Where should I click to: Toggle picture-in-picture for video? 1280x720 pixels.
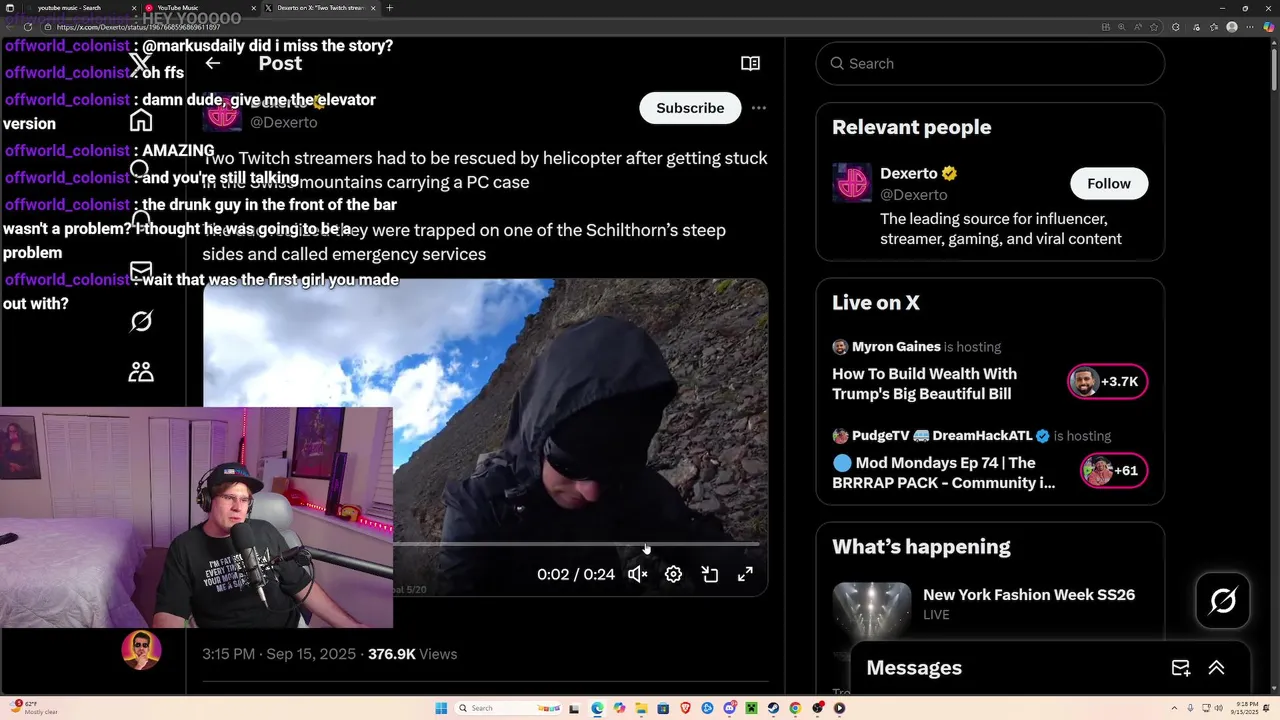click(x=709, y=574)
